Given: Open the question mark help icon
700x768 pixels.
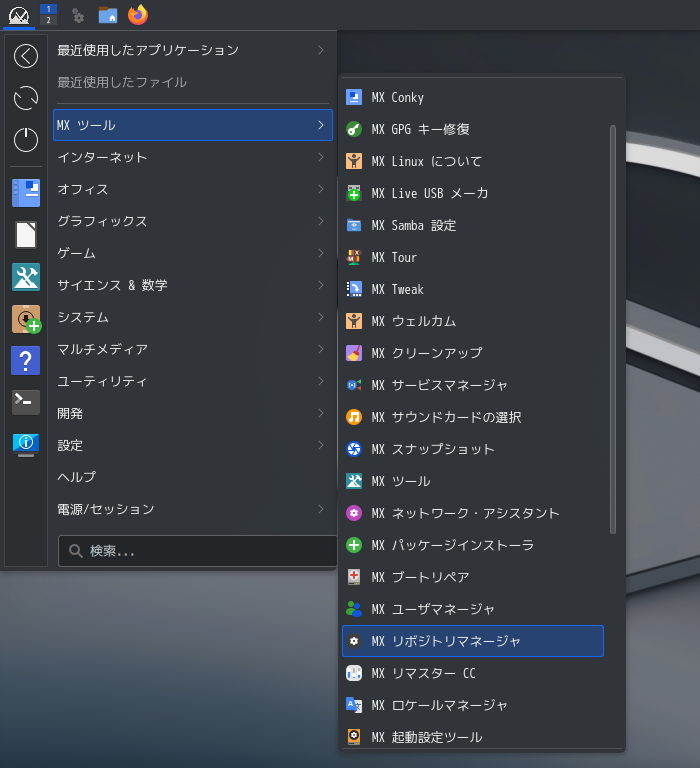Looking at the screenshot, I should click(x=25, y=360).
